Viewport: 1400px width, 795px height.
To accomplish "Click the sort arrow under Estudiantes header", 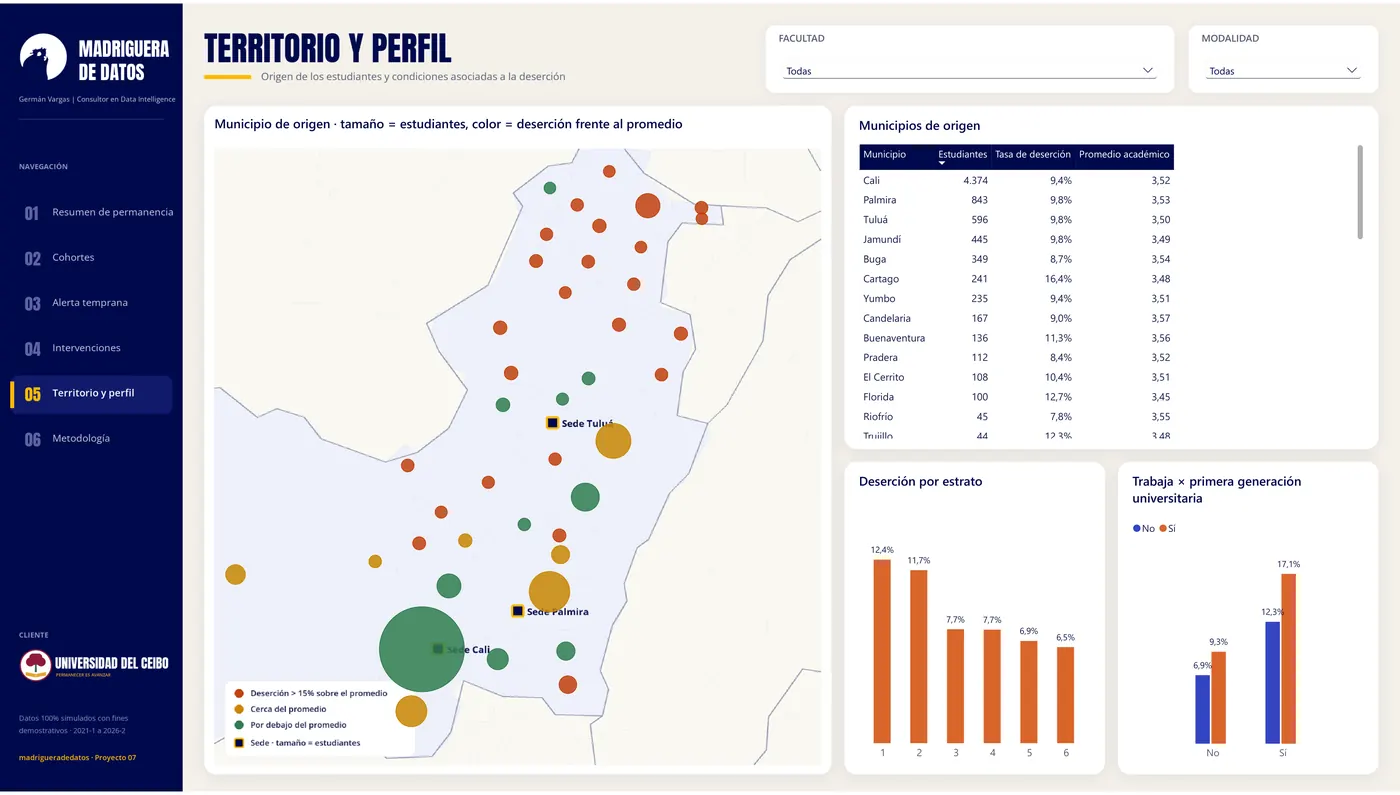I will point(942,163).
